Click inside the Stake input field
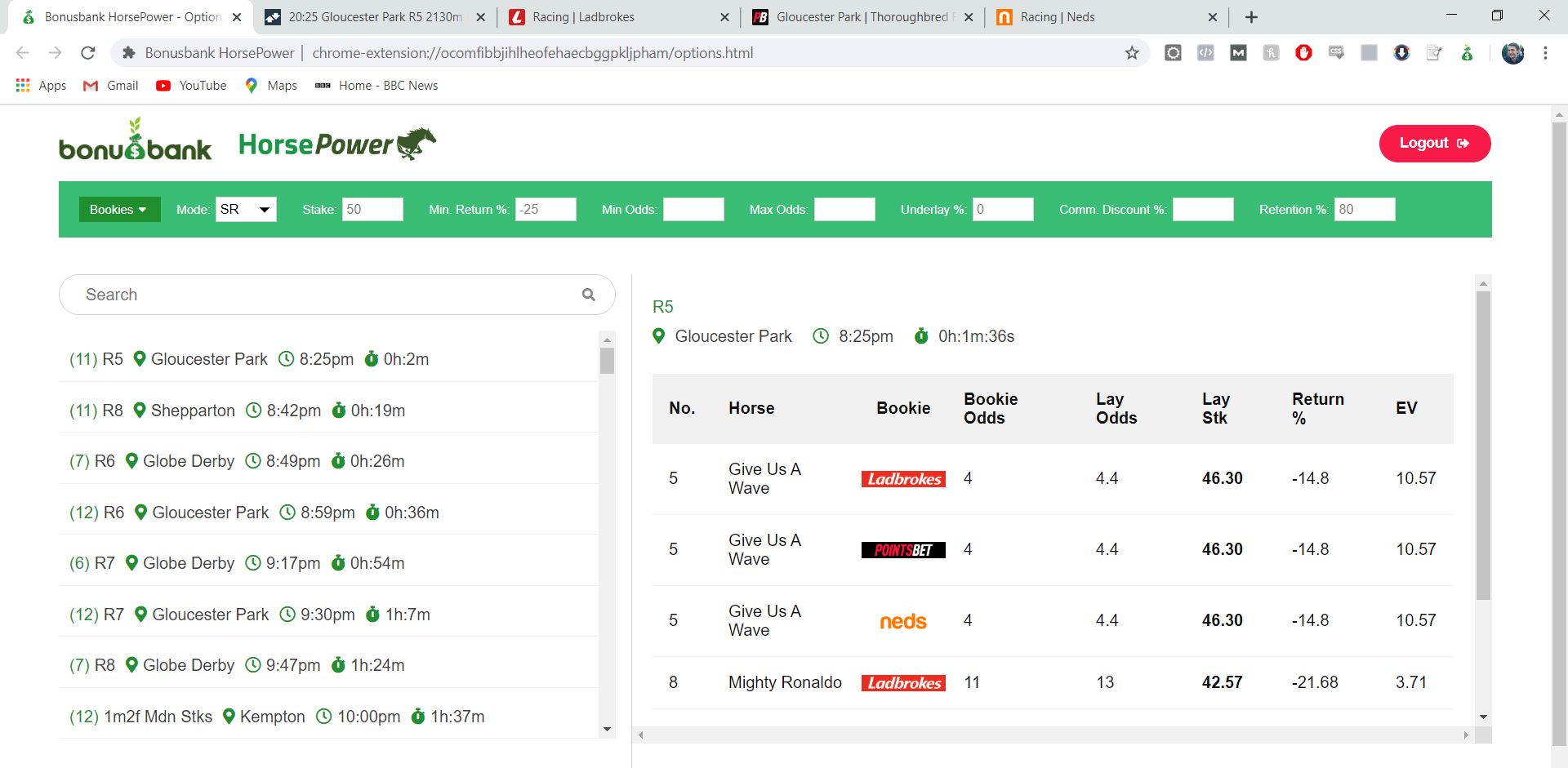This screenshot has height=768, width=1568. coord(372,209)
